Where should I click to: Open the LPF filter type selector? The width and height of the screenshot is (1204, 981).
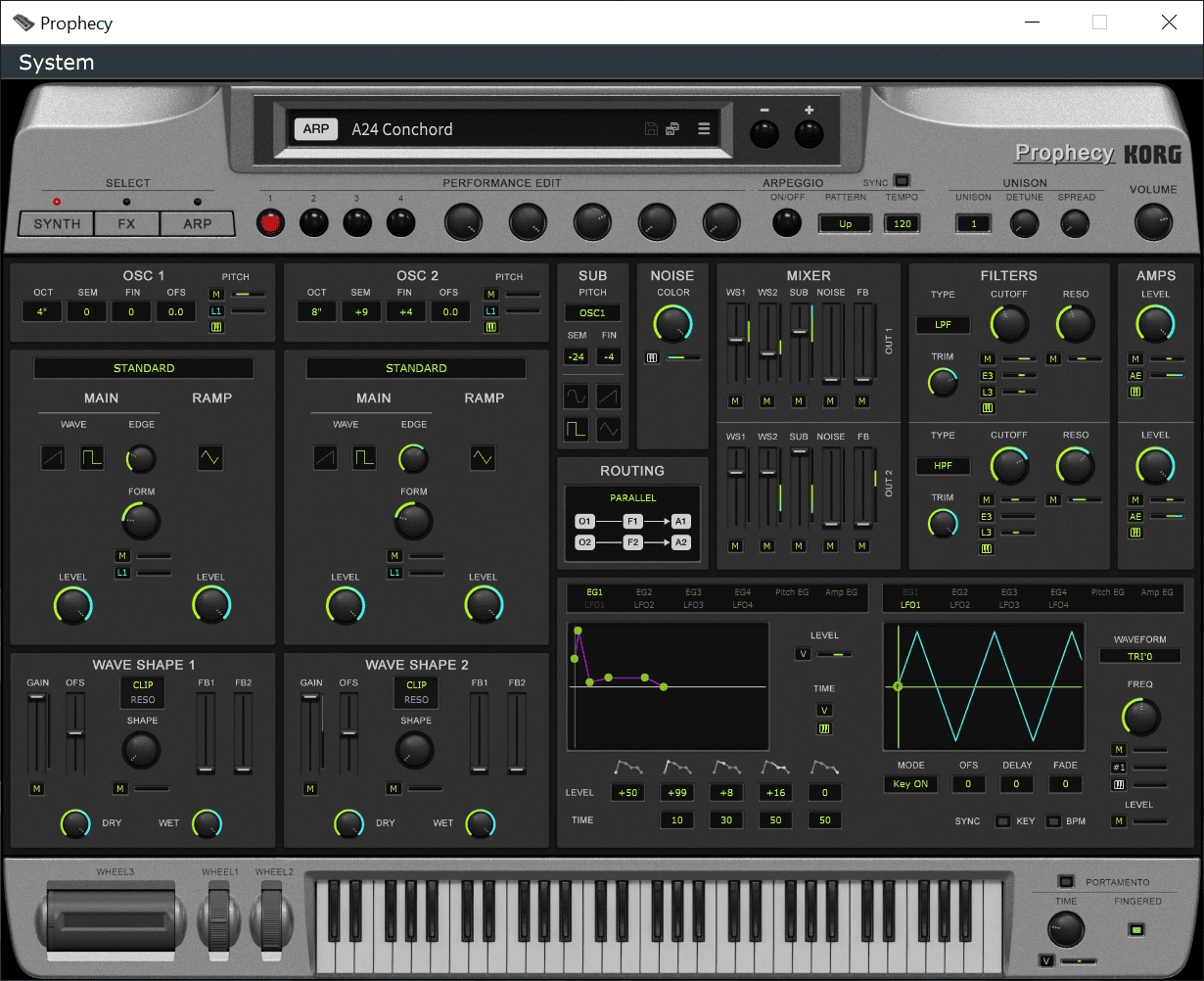[943, 324]
